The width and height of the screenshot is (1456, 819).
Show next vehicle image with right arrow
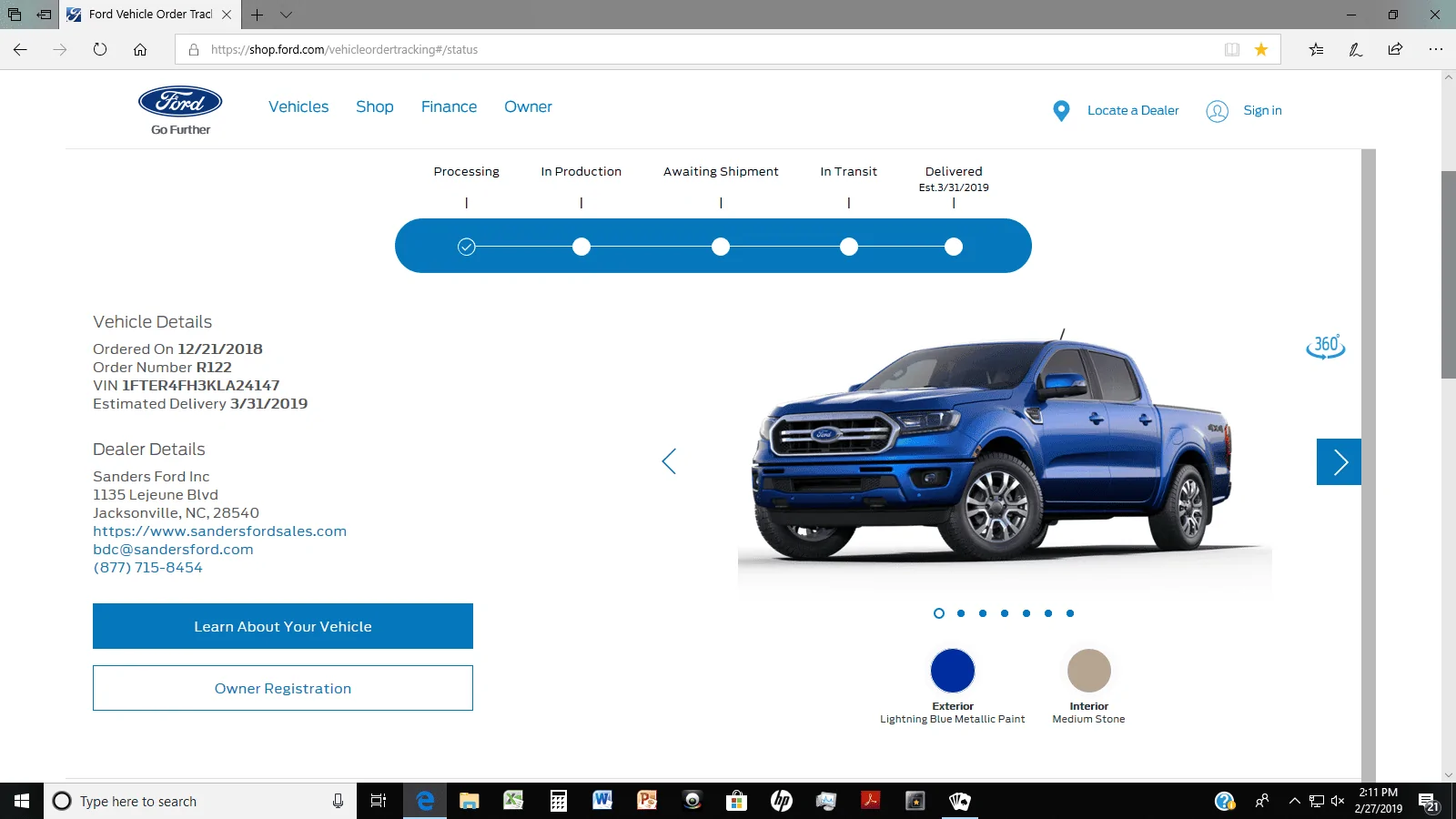(1339, 462)
